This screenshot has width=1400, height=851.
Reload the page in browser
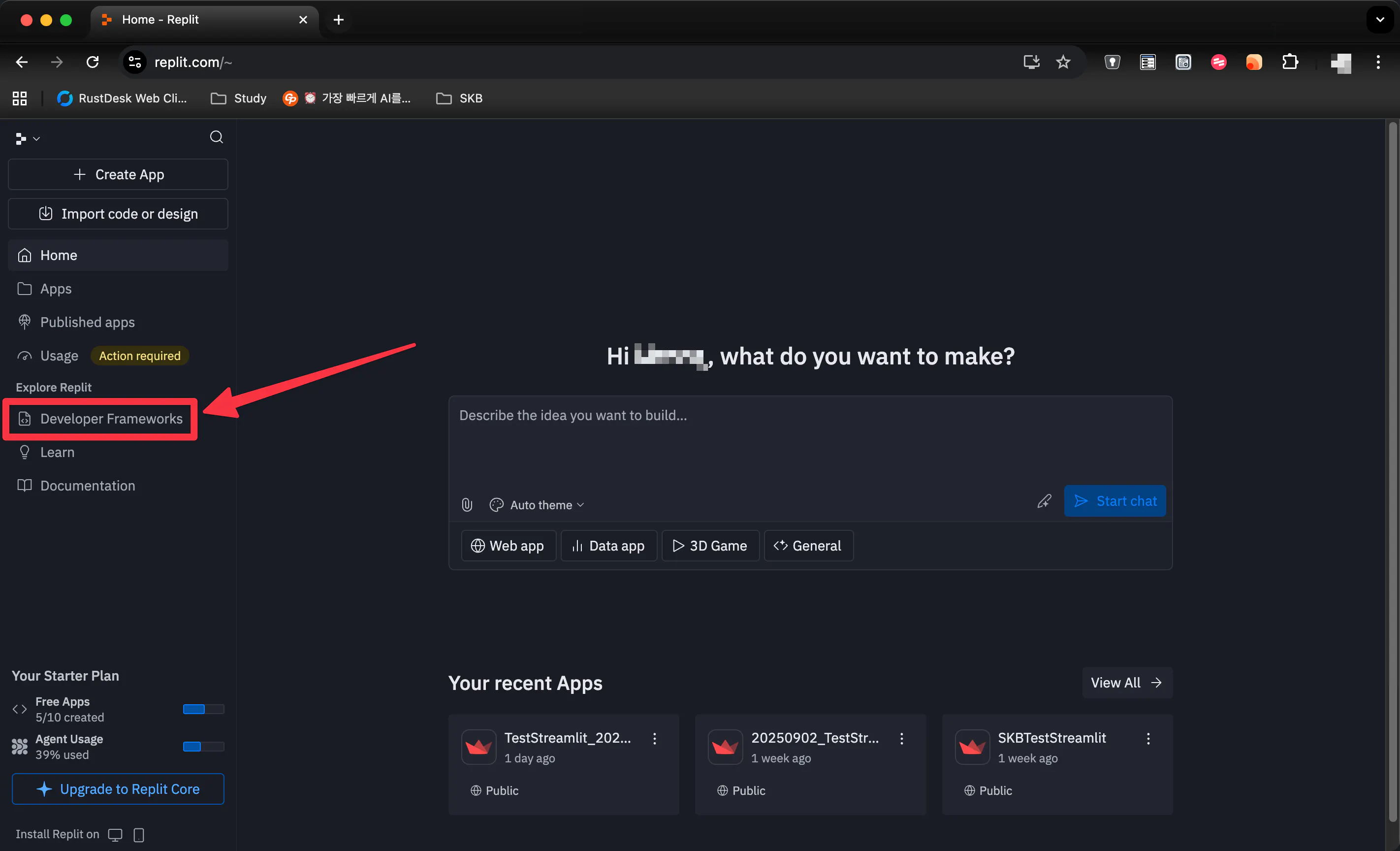[x=93, y=62]
